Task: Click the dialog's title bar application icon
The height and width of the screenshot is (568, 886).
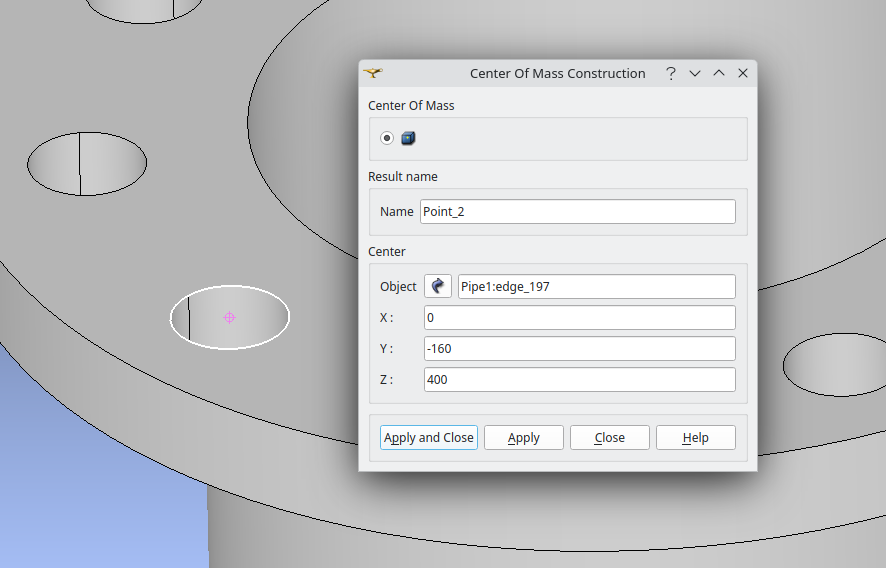Action: (x=373, y=73)
